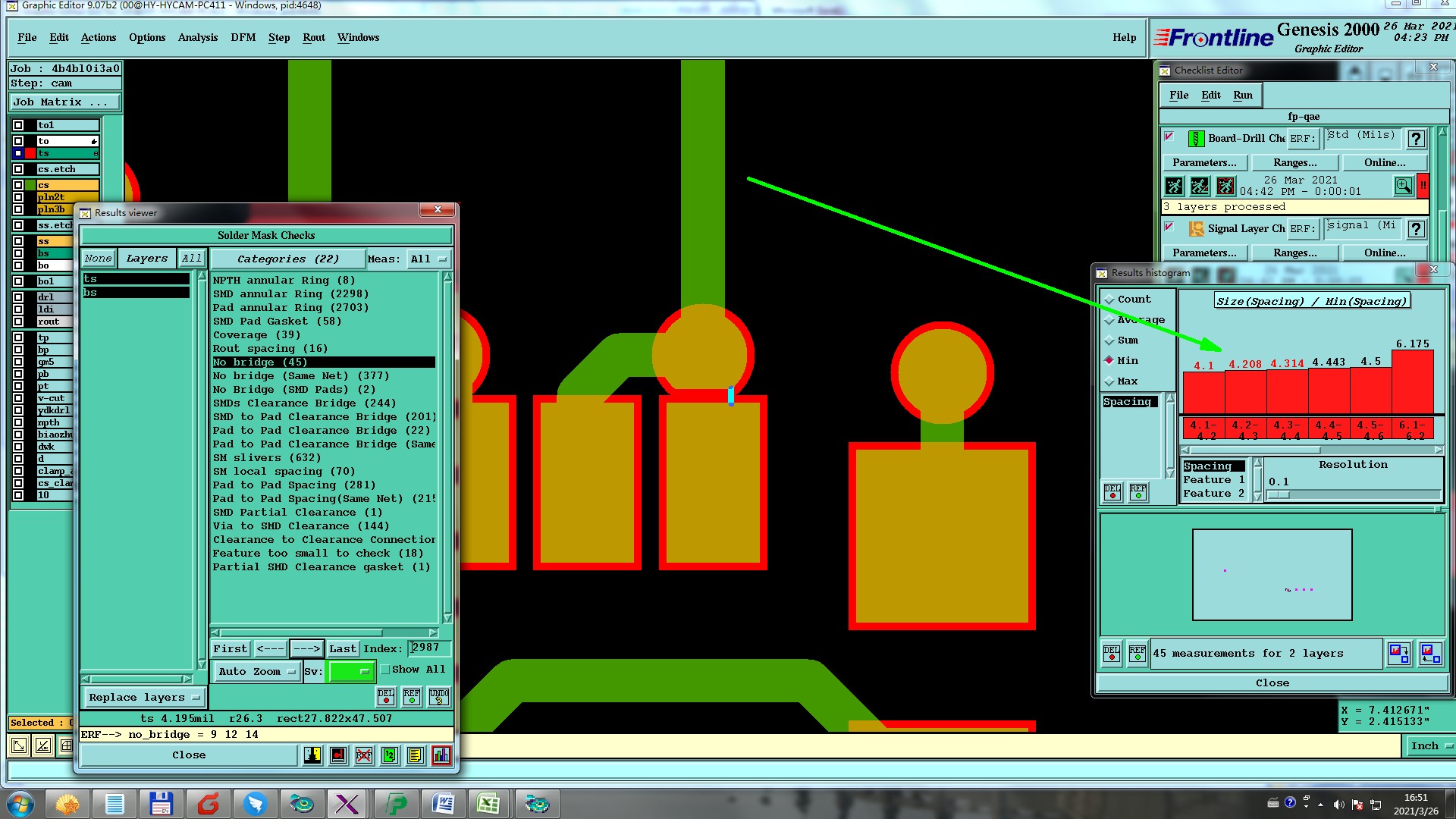Open the Auto Zoom dropdown
This screenshot has width=1456, height=819.
point(256,672)
